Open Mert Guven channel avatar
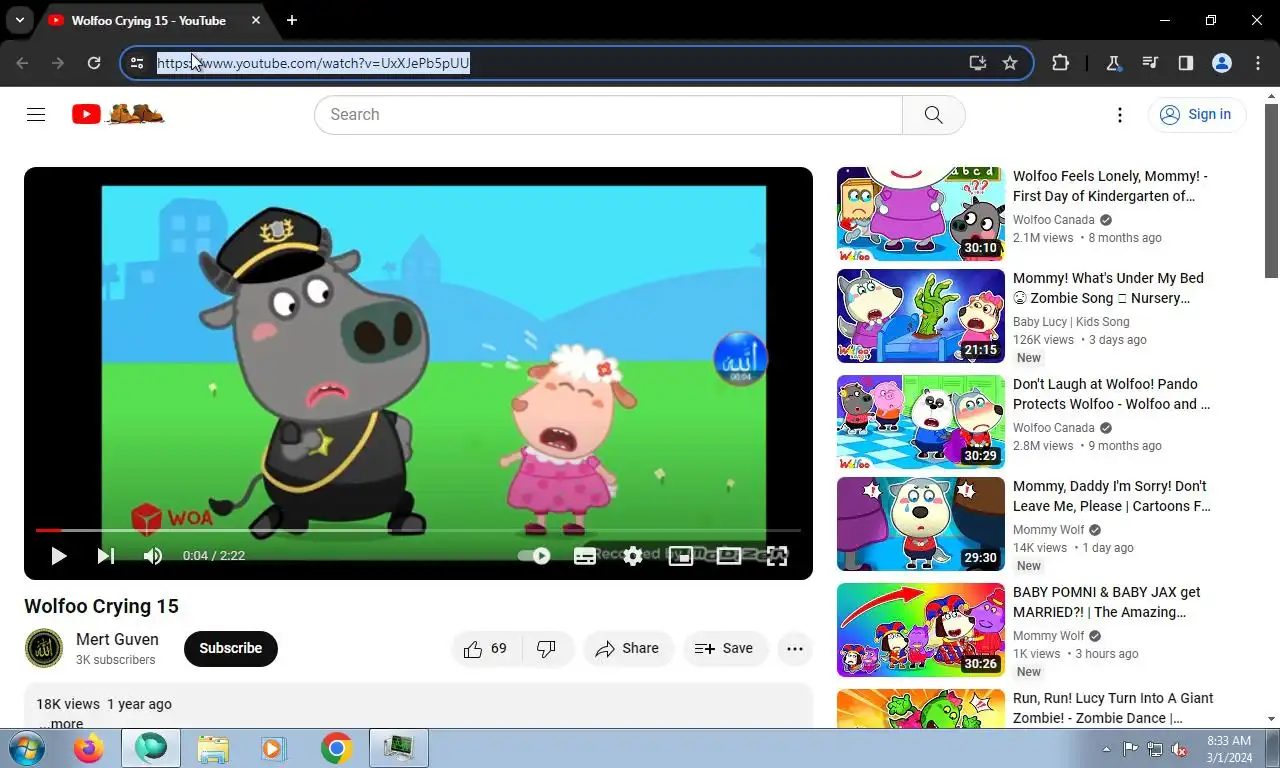This screenshot has width=1280, height=768. click(x=44, y=648)
